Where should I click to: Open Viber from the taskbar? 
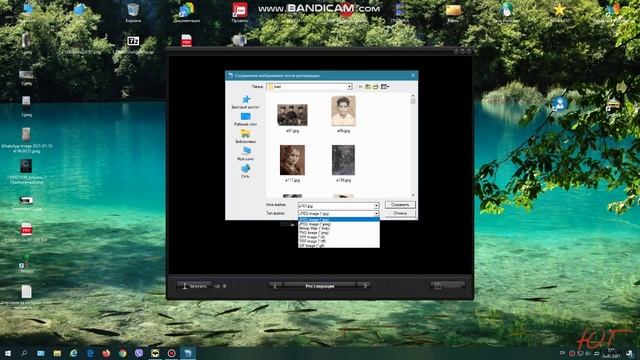(x=139, y=353)
